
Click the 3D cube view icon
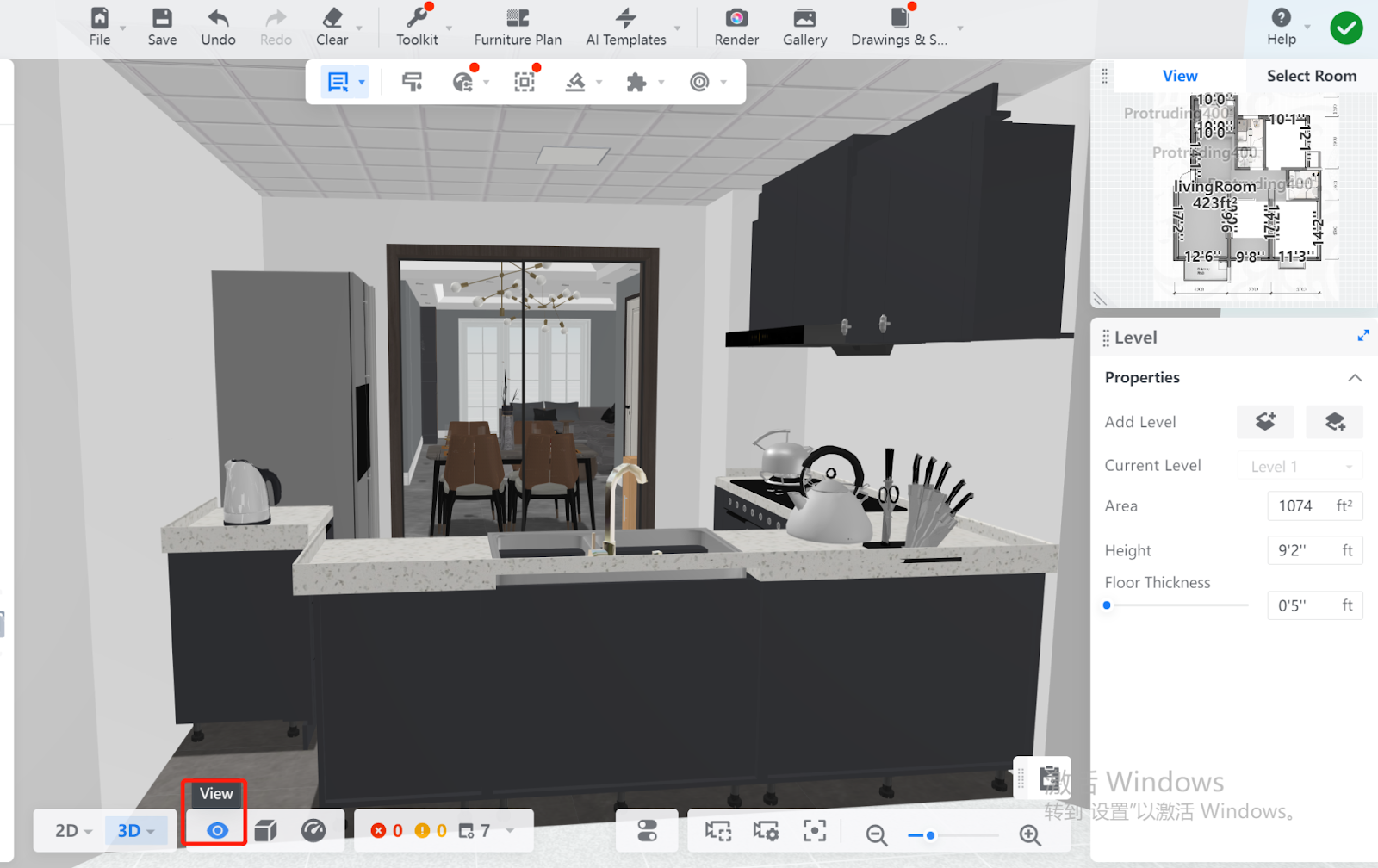click(265, 831)
